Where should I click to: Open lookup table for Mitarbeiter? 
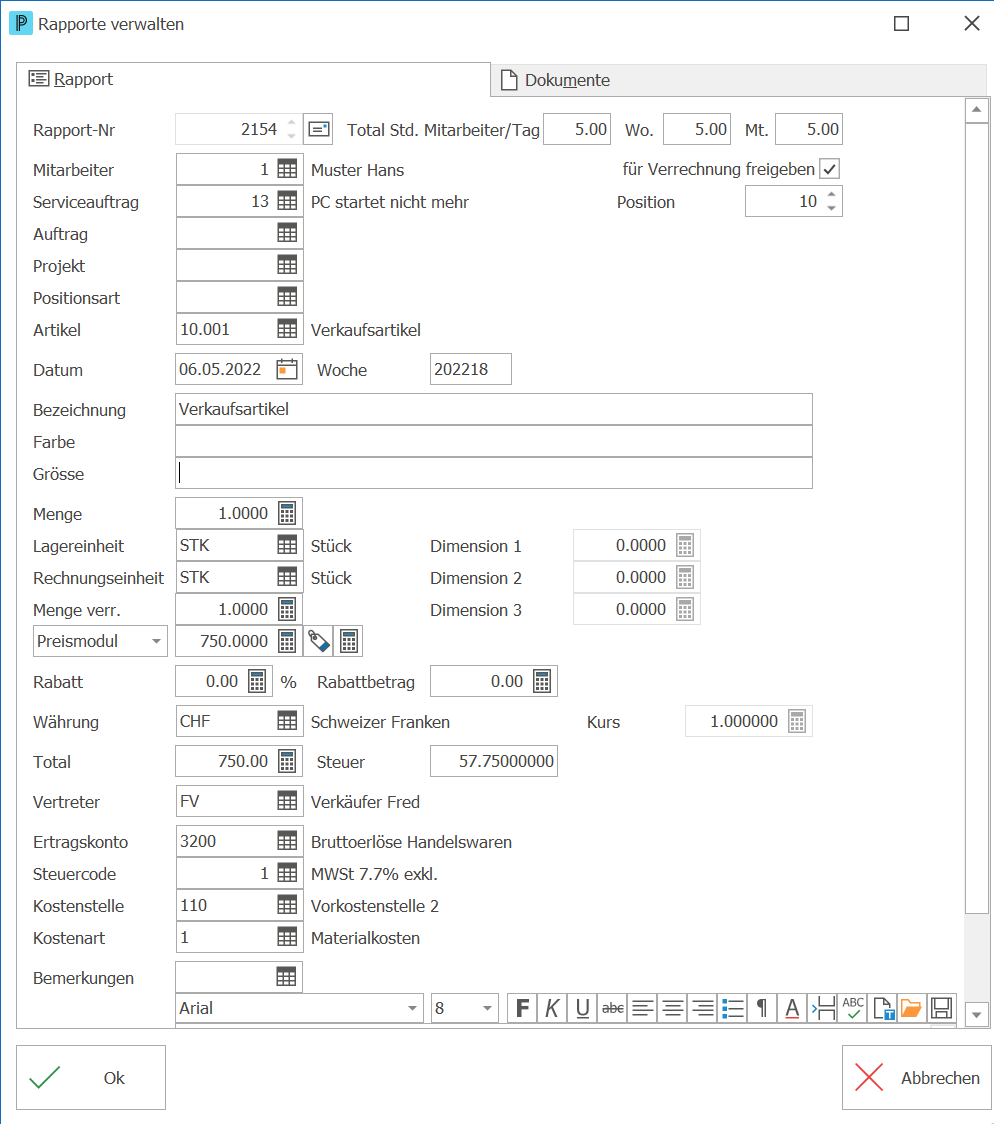coord(287,169)
